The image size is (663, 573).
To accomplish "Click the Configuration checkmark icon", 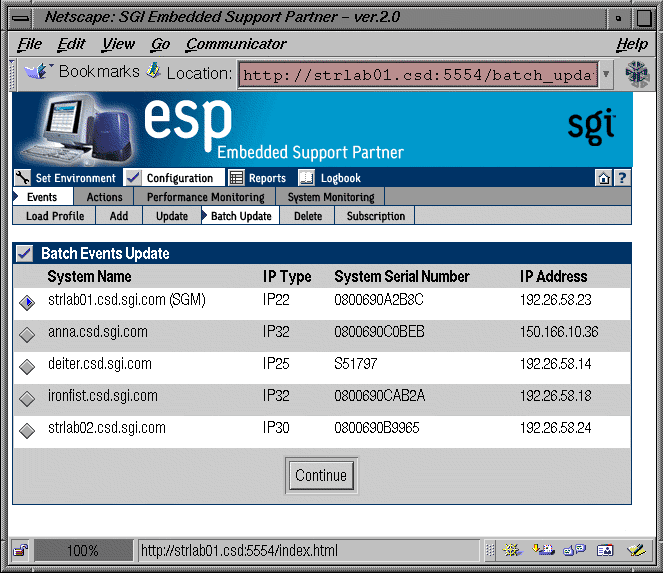I will pos(133,178).
